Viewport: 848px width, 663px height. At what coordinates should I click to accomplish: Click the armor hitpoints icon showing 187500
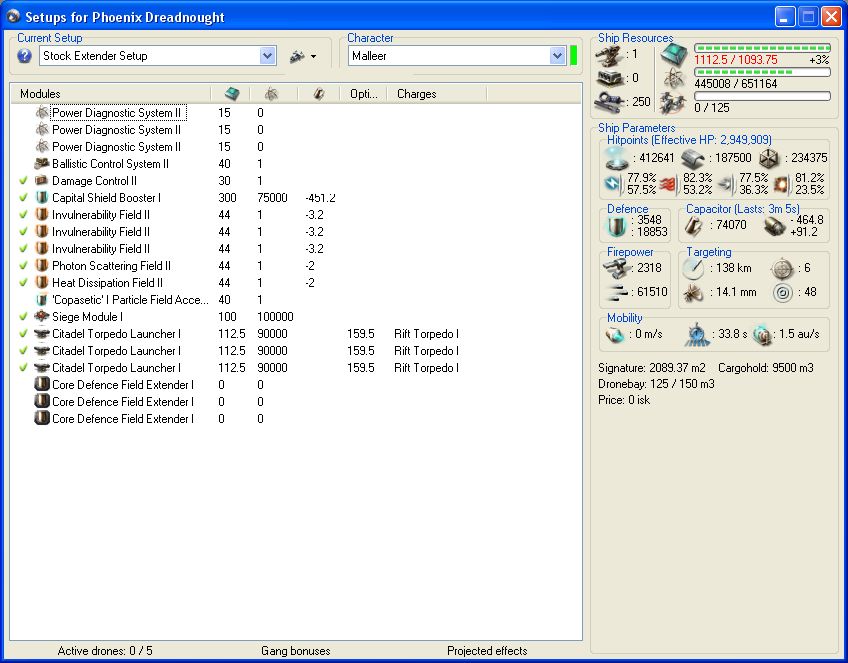(x=693, y=158)
